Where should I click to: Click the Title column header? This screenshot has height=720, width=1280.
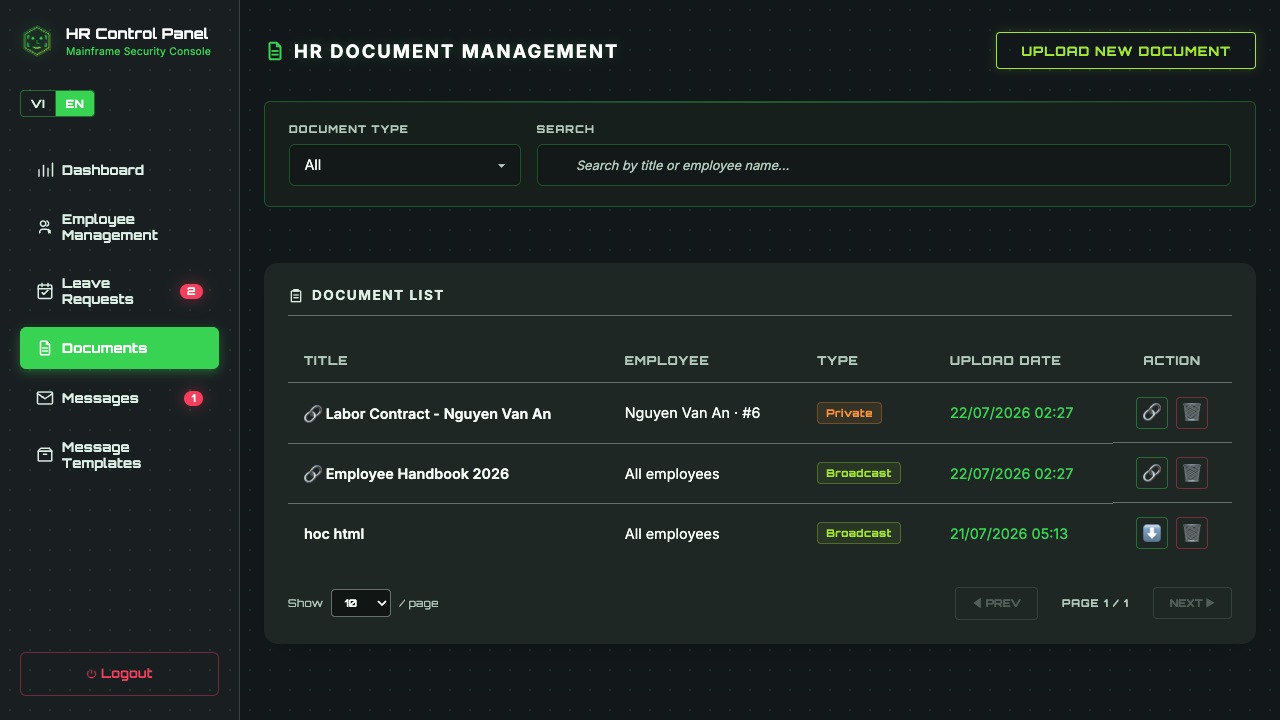pos(326,360)
